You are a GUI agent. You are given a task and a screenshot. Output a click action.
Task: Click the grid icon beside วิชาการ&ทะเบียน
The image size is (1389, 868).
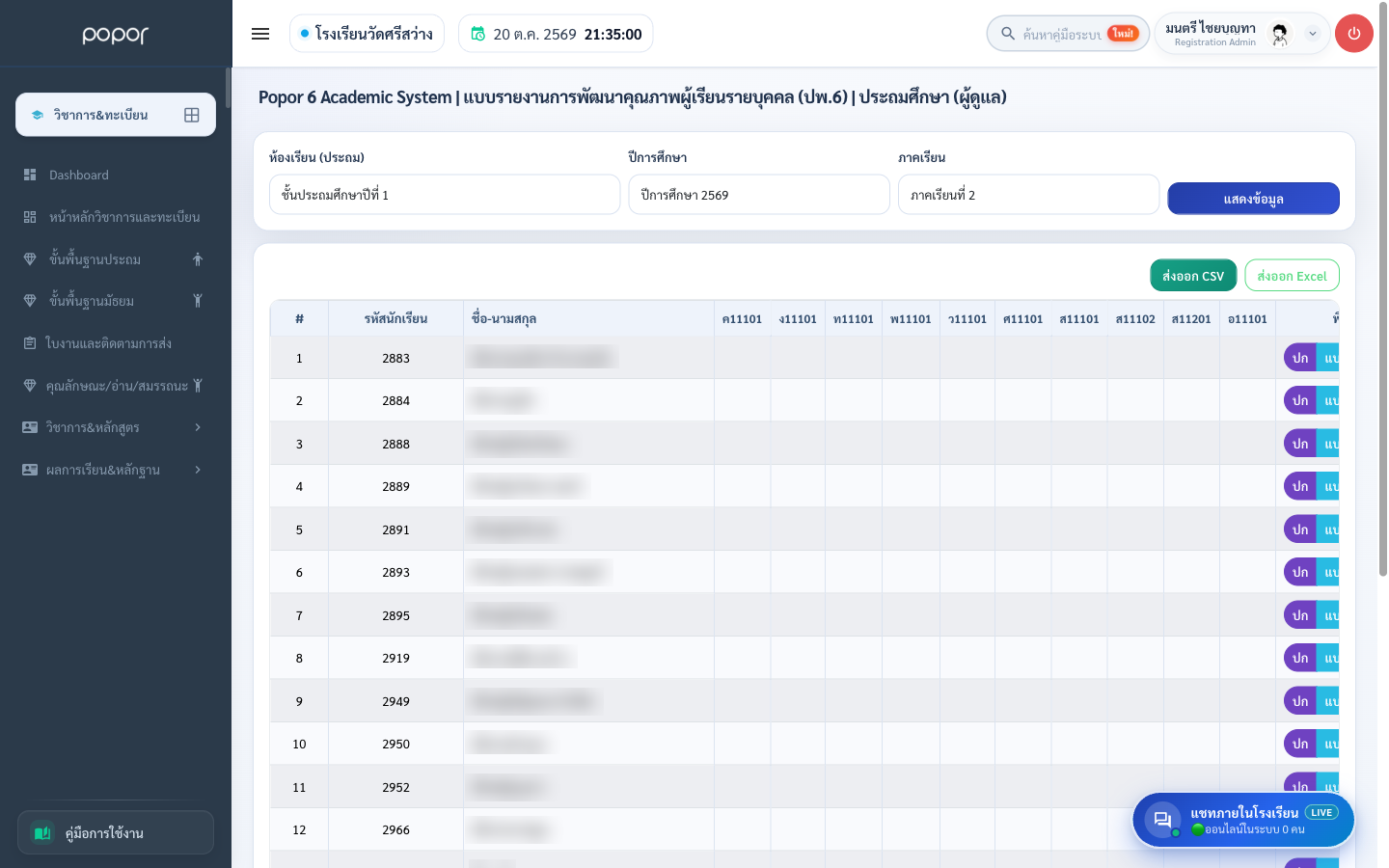click(192, 115)
